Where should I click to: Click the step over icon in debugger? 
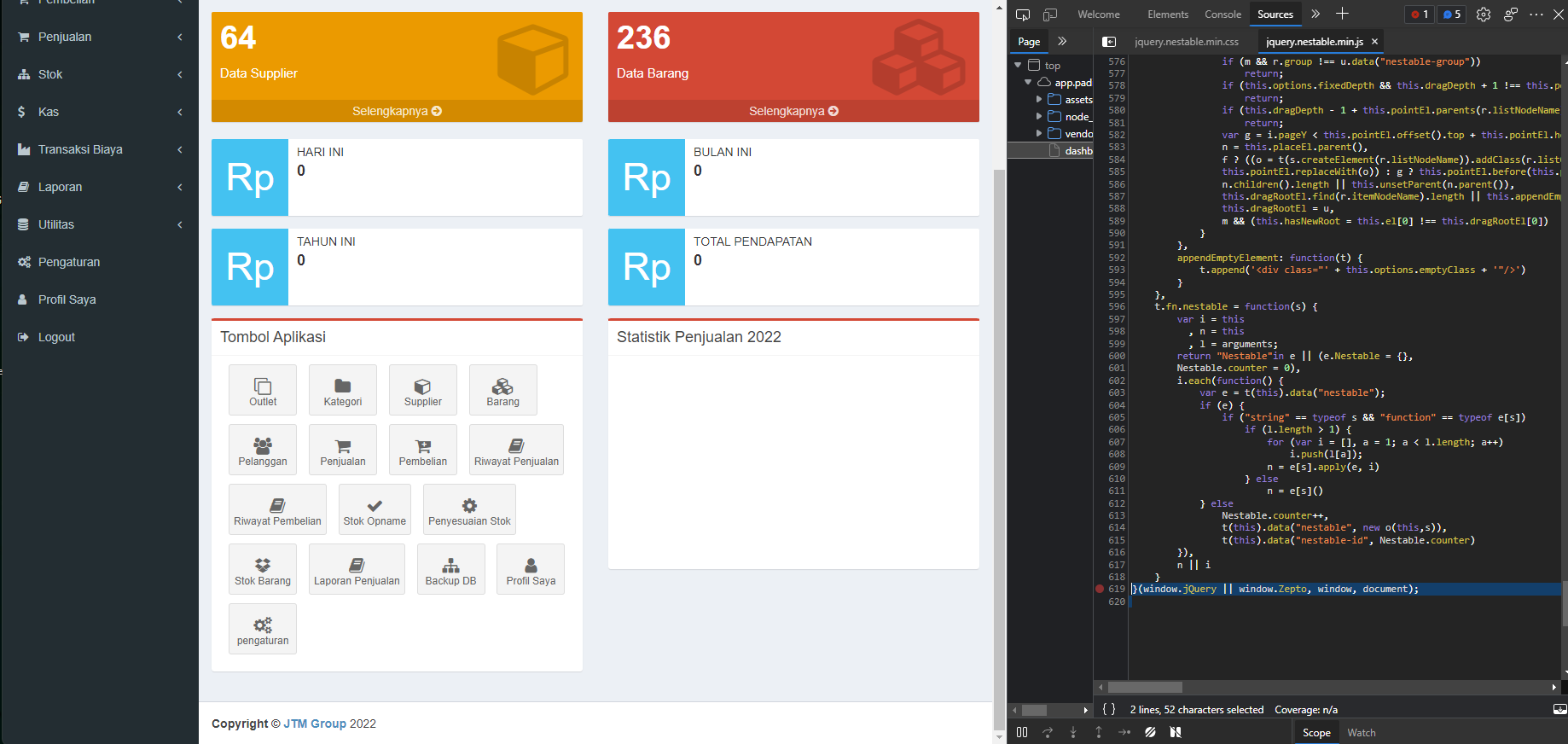coord(1048,732)
